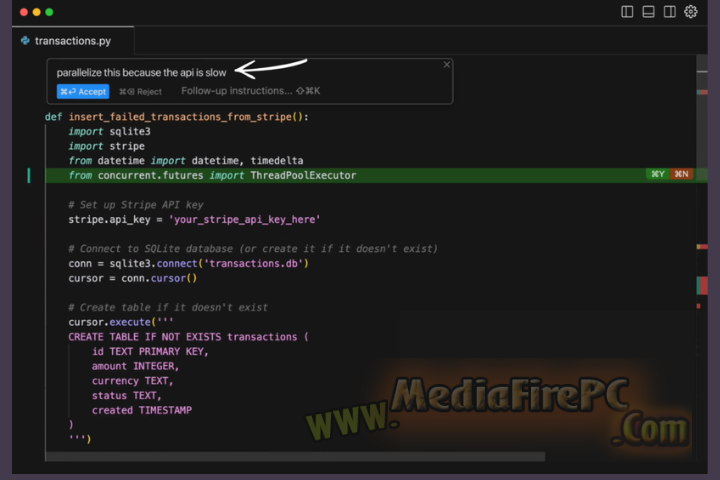
Task: Click the Python file icon in tab
Action: [25, 41]
